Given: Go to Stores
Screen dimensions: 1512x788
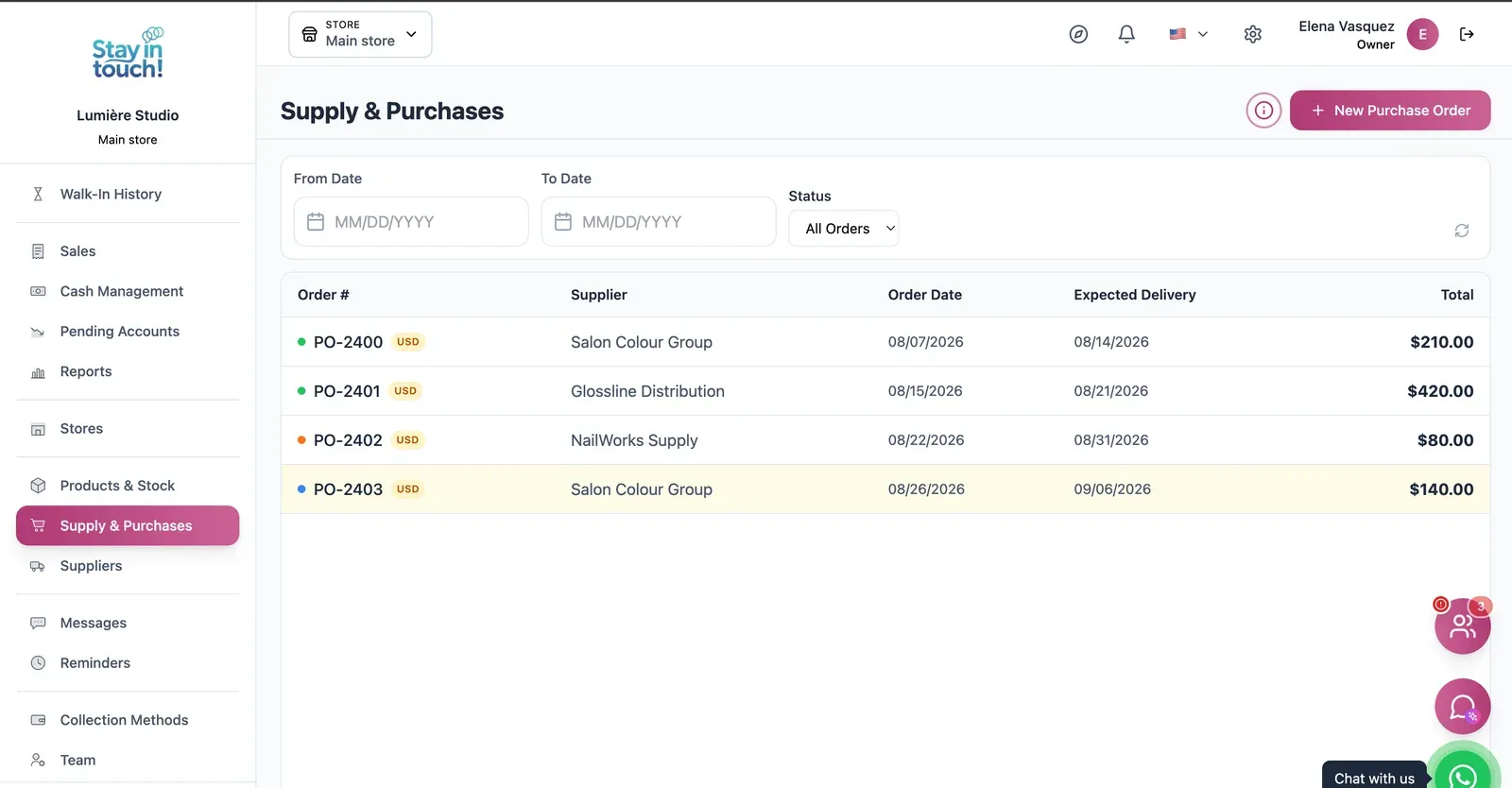Looking at the screenshot, I should pos(128,429).
